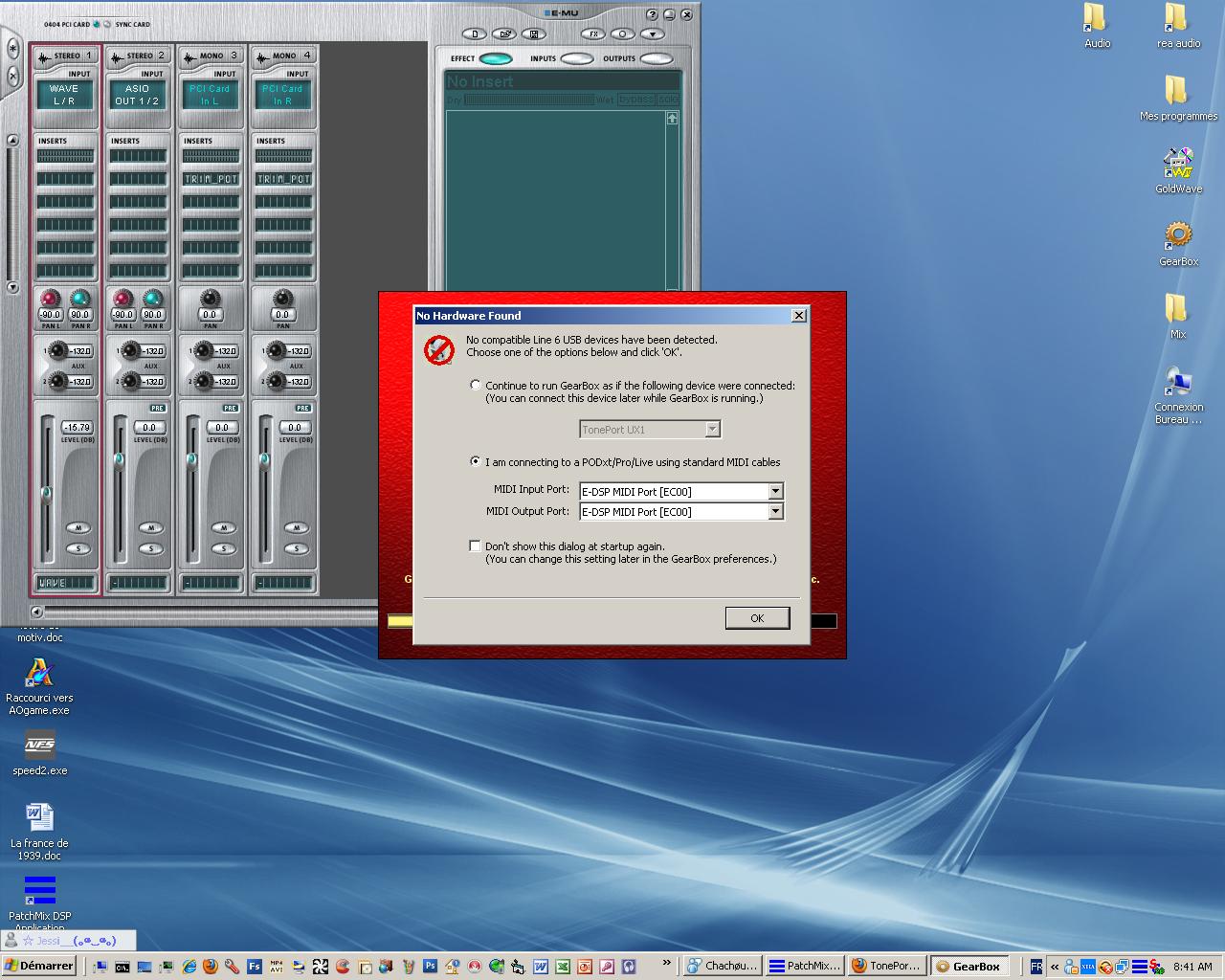Open the GoldWave desktop shortcut
The image size is (1225, 980).
point(1178,170)
